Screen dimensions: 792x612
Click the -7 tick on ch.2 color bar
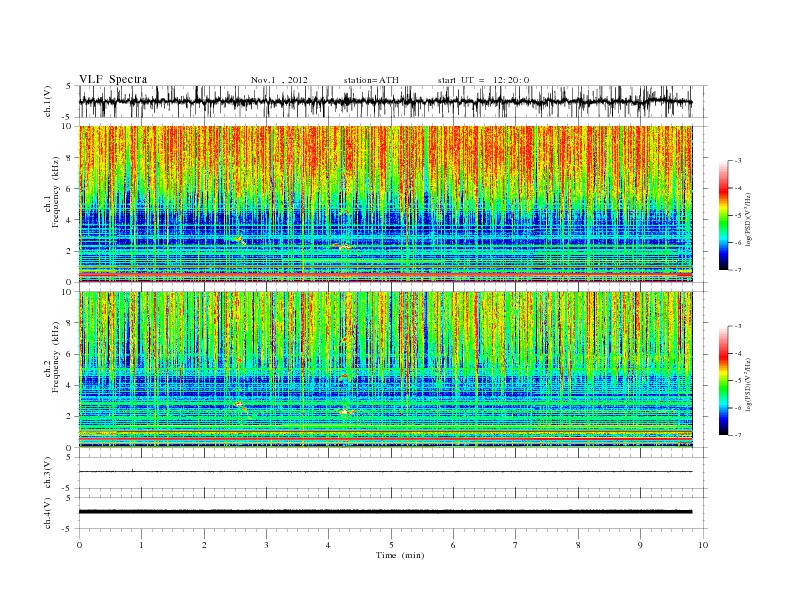coord(738,435)
